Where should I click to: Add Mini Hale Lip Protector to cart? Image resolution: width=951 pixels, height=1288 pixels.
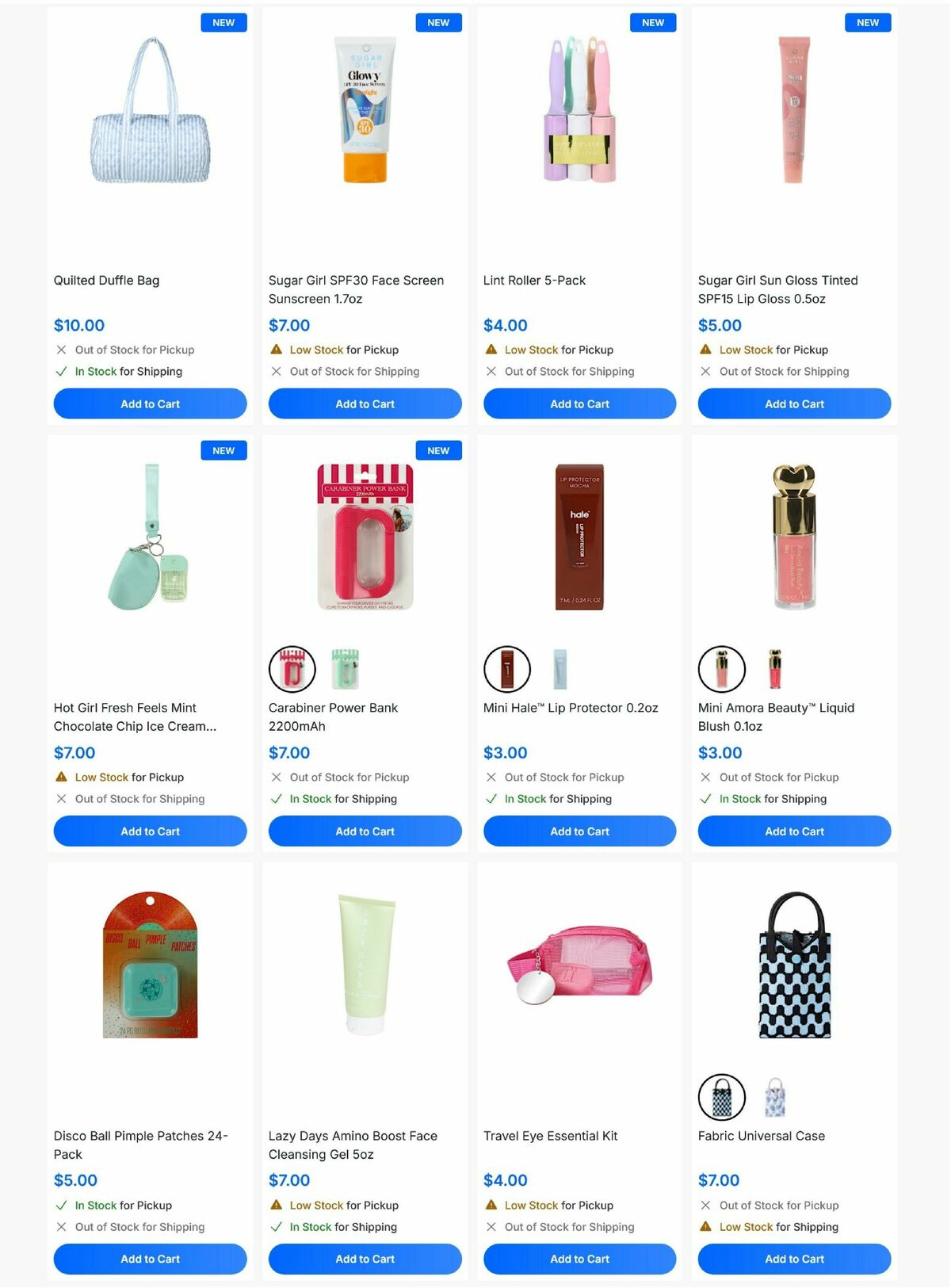tap(580, 831)
